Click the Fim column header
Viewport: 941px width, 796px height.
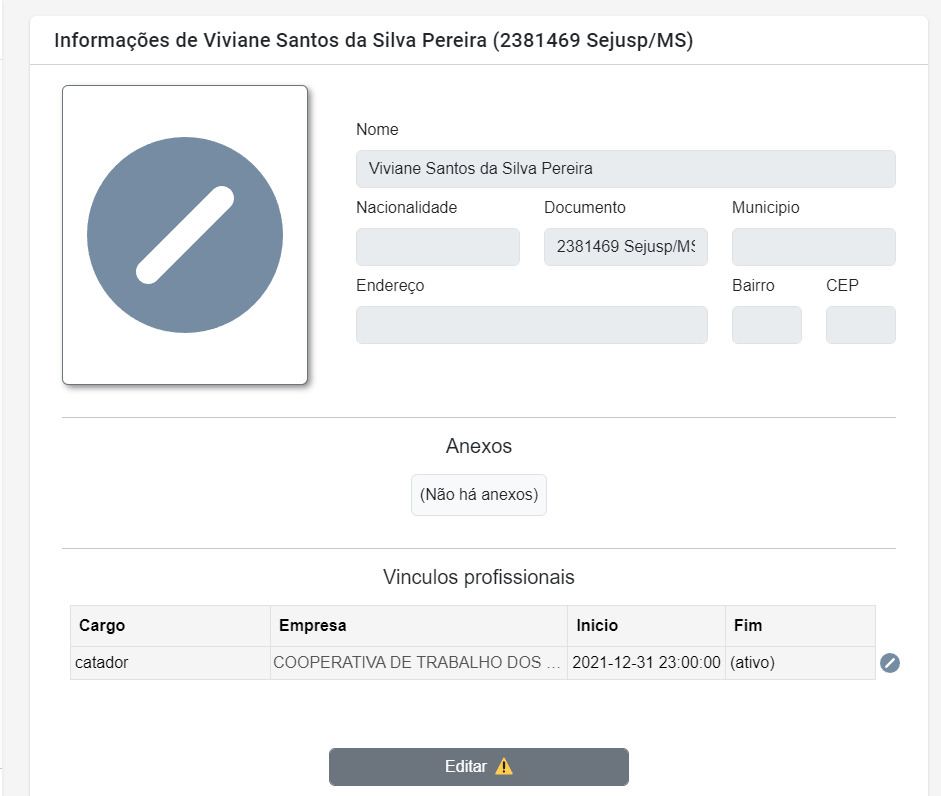pyautogui.click(x=748, y=625)
